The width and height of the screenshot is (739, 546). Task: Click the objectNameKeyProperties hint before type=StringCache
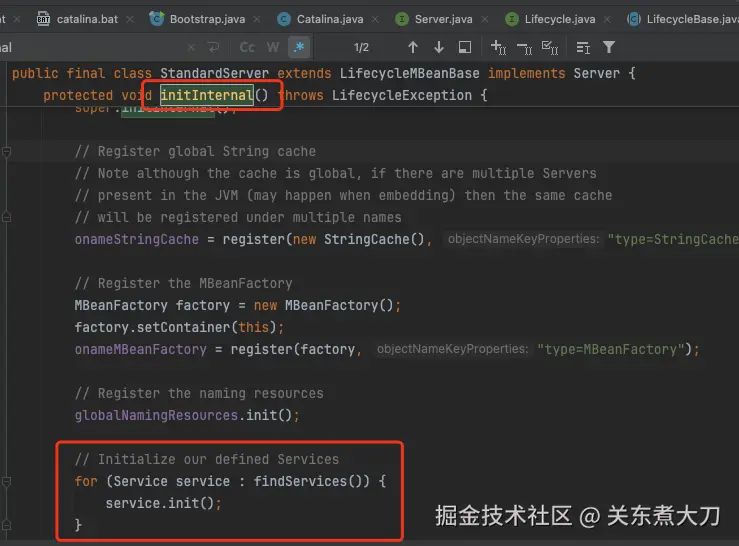pyautogui.click(x=523, y=239)
